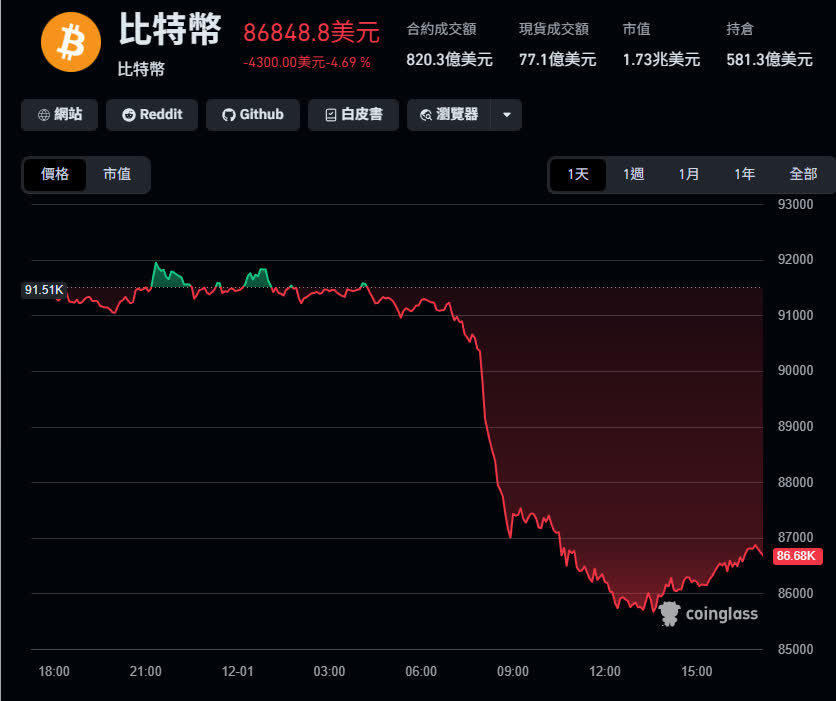
Task: Show 全部 price history
Action: [x=803, y=174]
